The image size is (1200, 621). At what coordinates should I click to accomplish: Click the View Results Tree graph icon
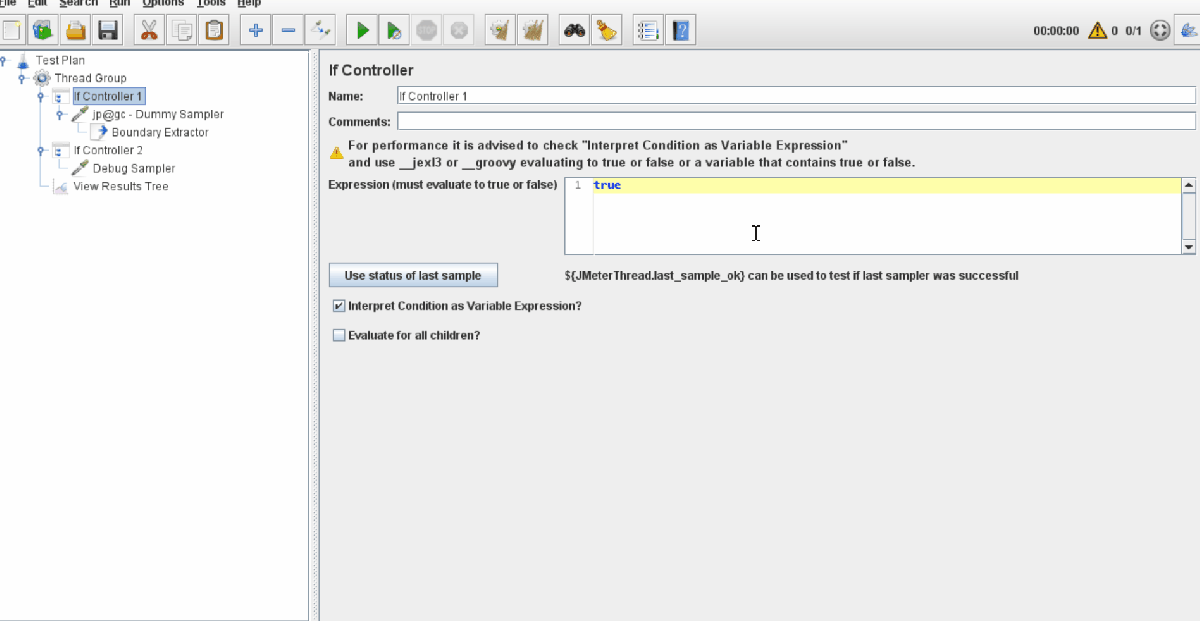click(60, 186)
